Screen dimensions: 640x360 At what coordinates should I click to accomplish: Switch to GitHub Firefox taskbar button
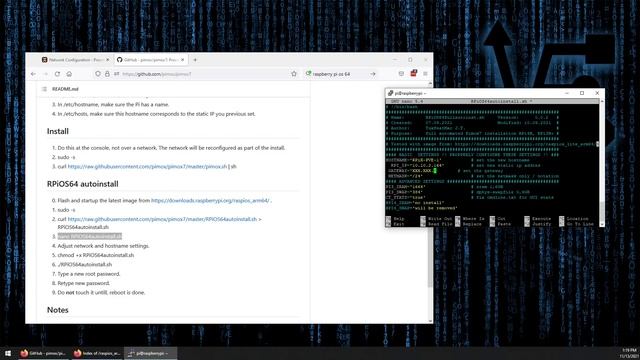pyautogui.click(x=43, y=353)
